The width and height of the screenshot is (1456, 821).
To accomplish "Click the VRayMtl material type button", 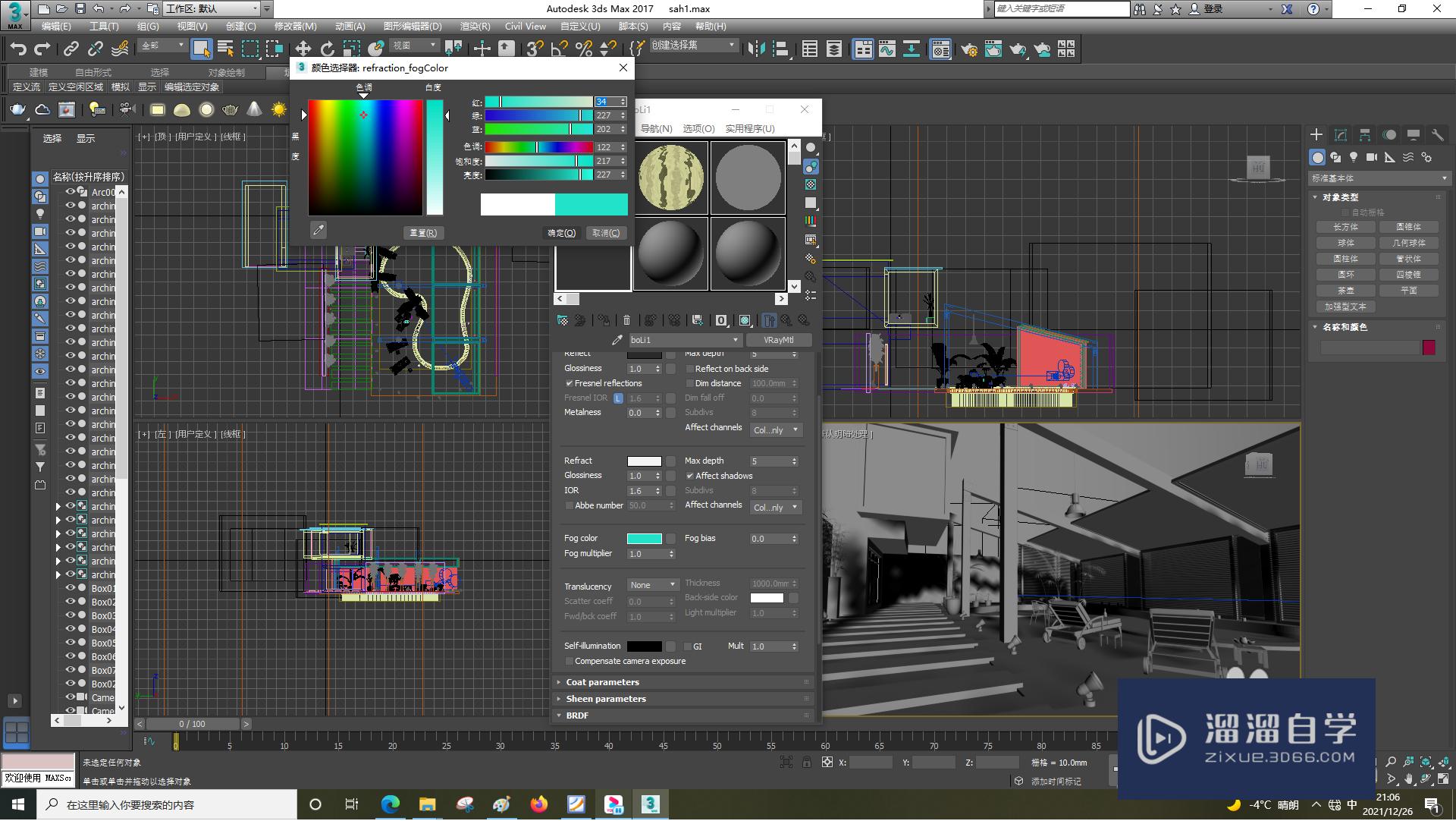I will (779, 341).
